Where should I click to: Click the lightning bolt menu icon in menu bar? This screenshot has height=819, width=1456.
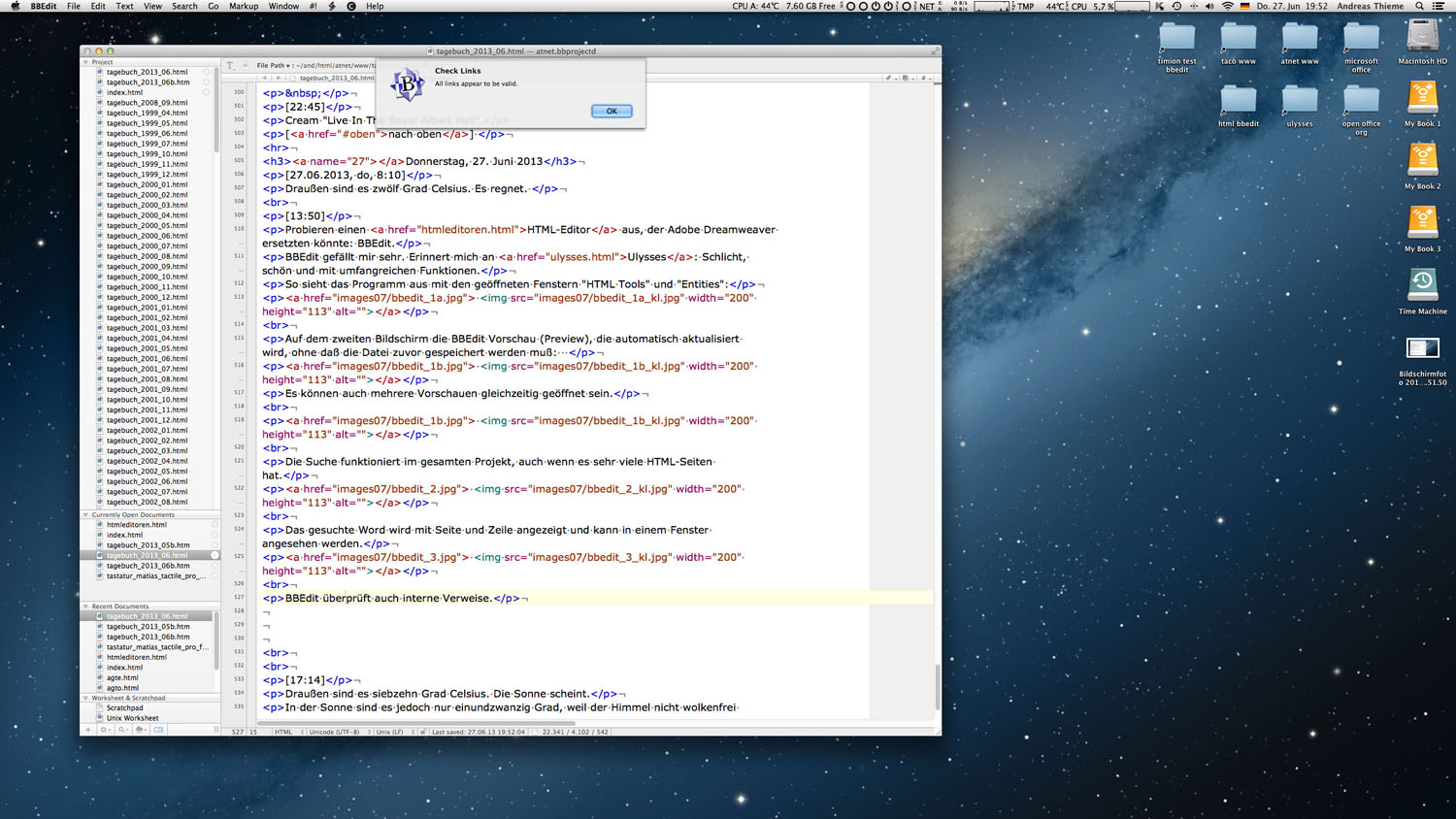pyautogui.click(x=332, y=6)
